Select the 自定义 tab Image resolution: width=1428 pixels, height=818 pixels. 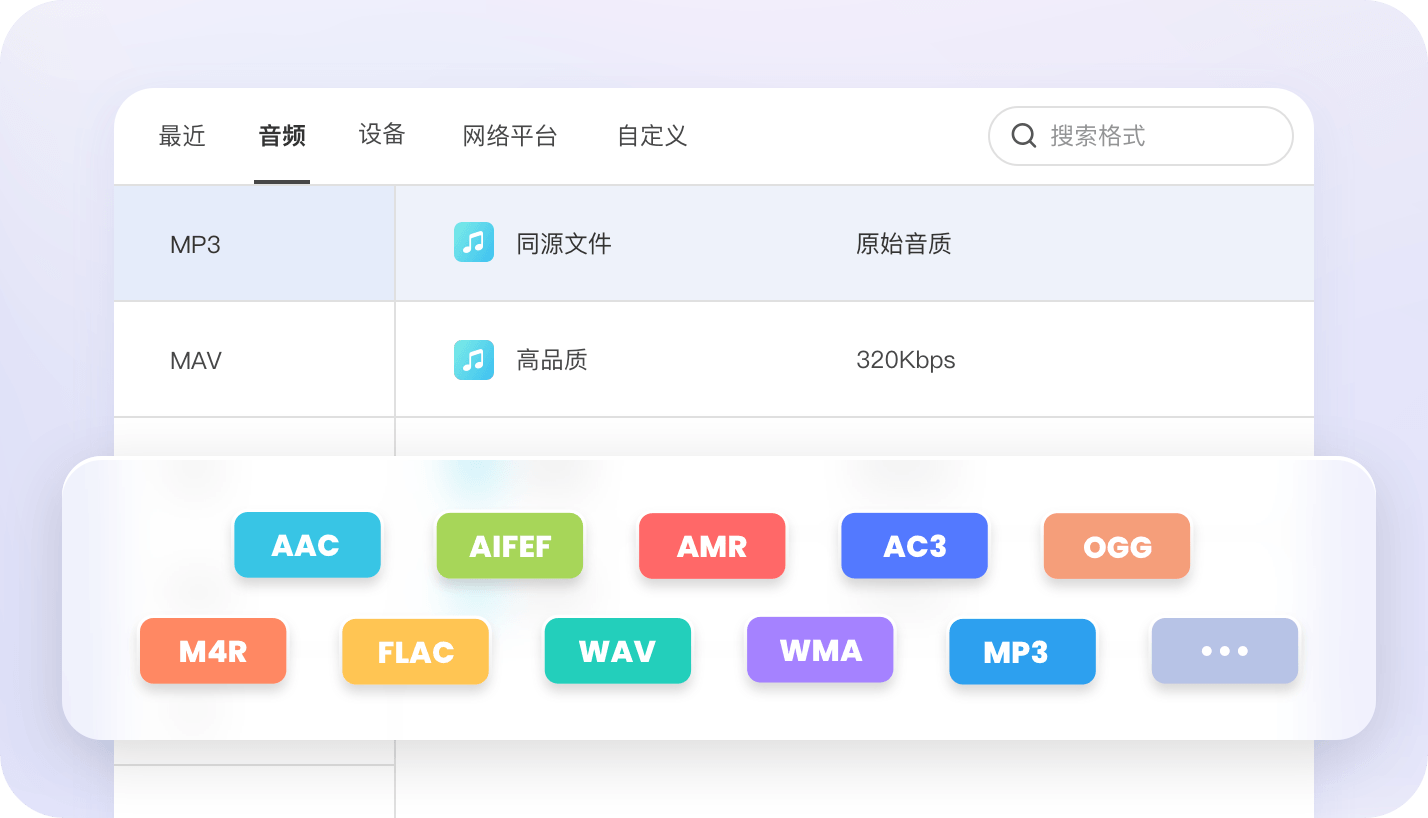652,136
